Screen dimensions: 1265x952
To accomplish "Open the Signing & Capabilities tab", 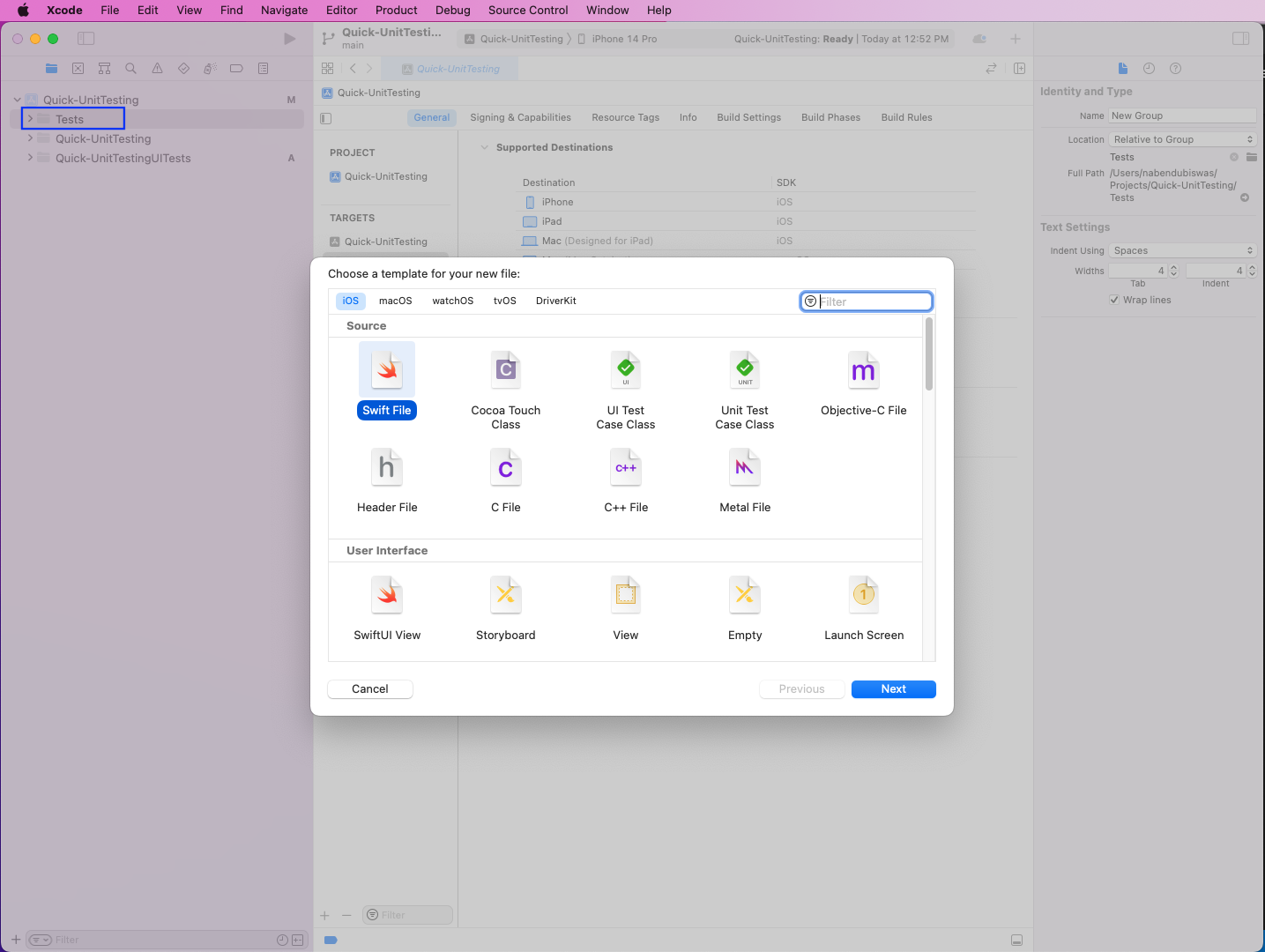I will pos(521,117).
